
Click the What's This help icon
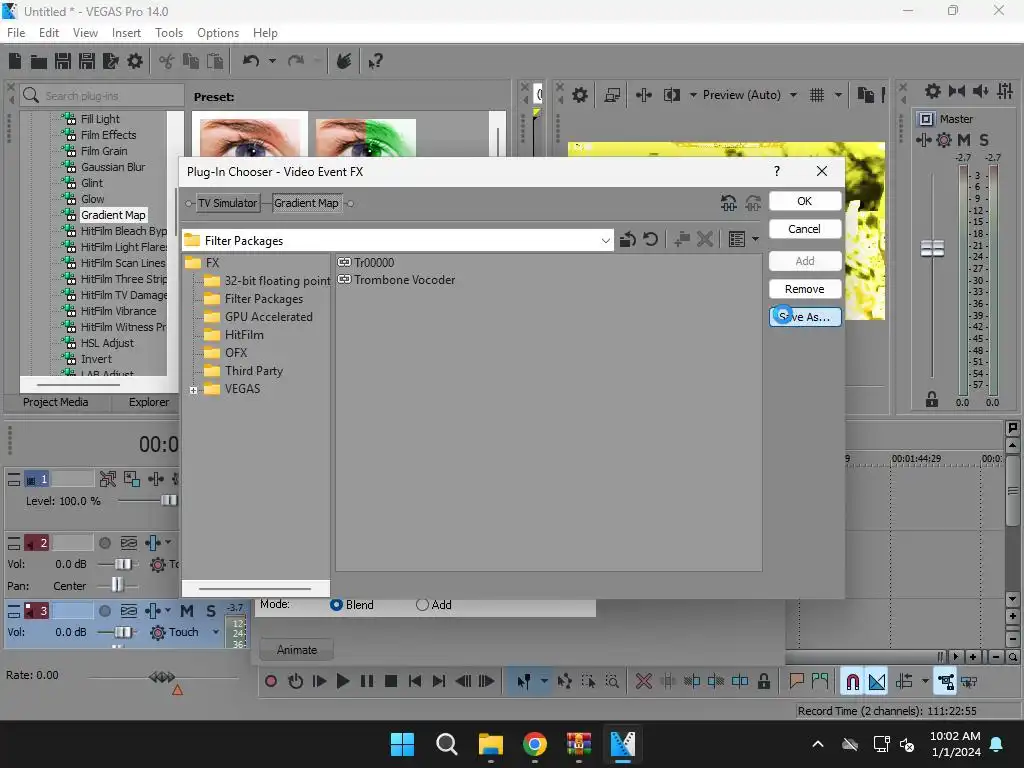point(375,61)
